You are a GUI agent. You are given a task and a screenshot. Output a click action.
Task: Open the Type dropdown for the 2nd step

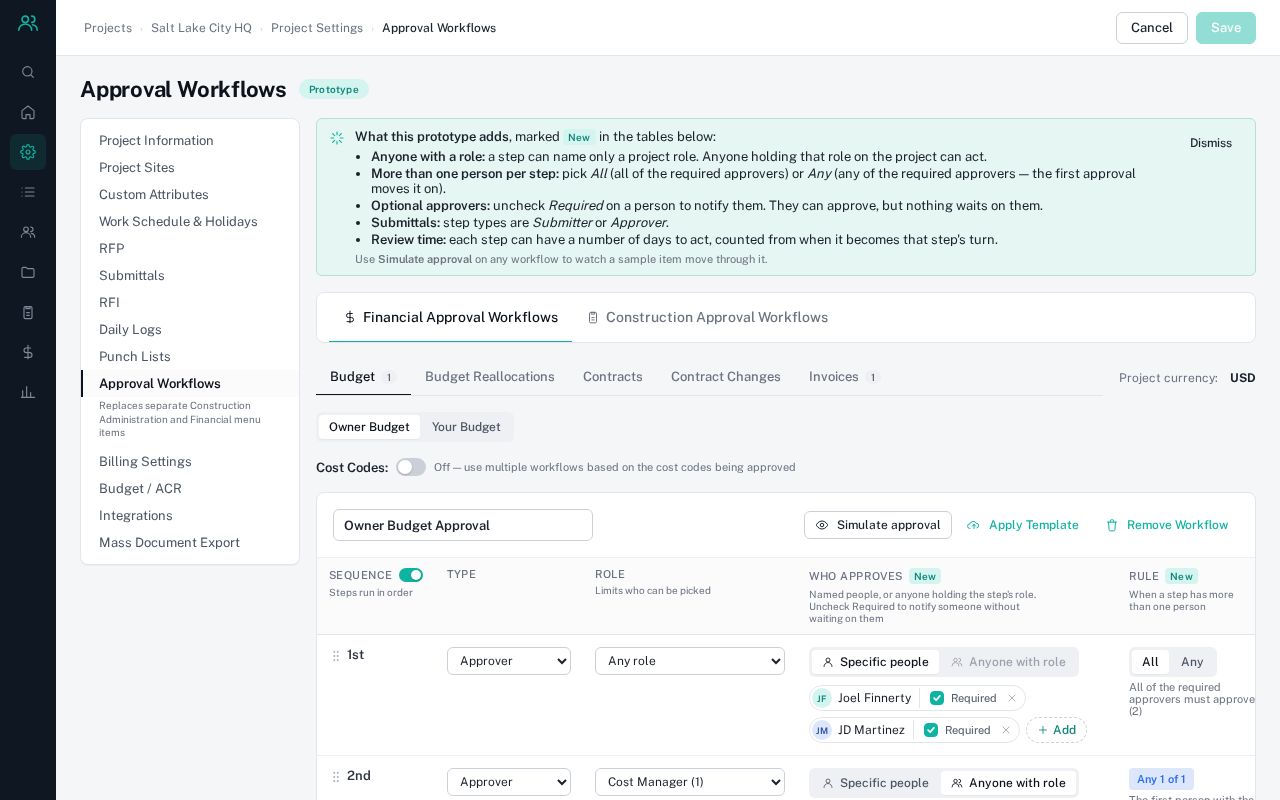click(509, 782)
